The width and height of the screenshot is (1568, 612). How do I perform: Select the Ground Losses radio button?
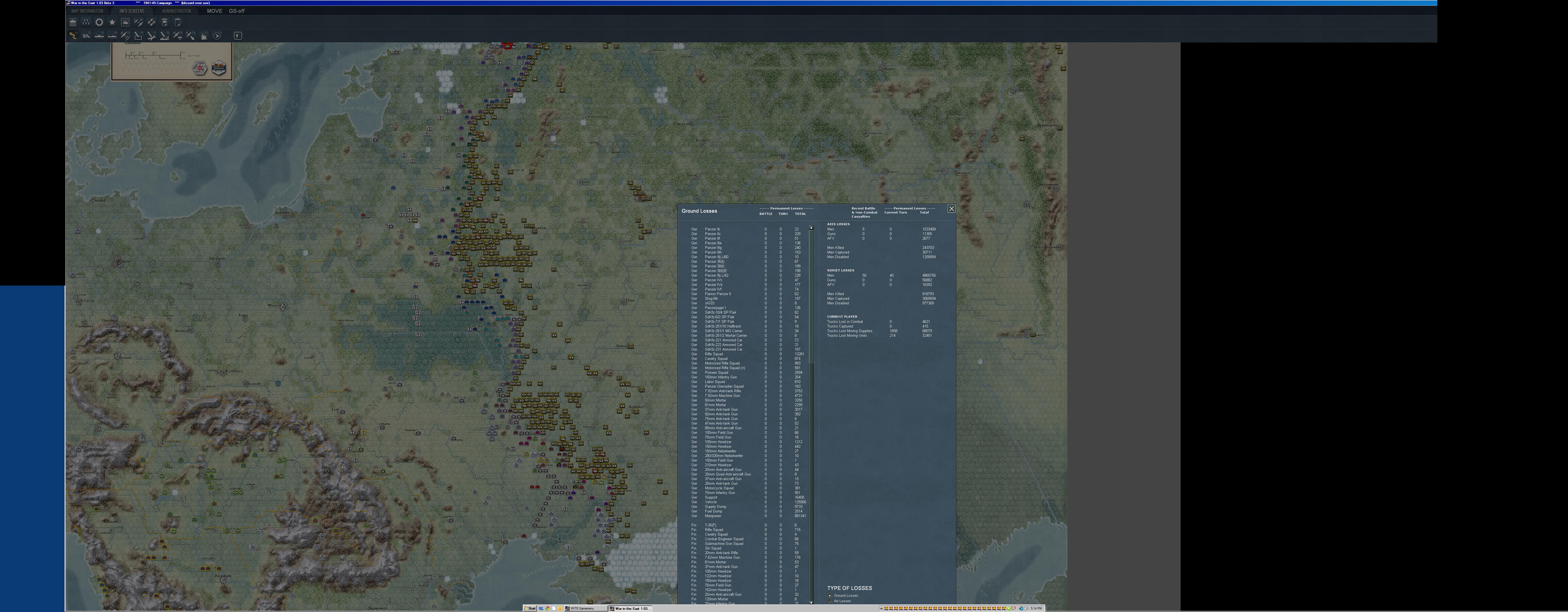(830, 596)
